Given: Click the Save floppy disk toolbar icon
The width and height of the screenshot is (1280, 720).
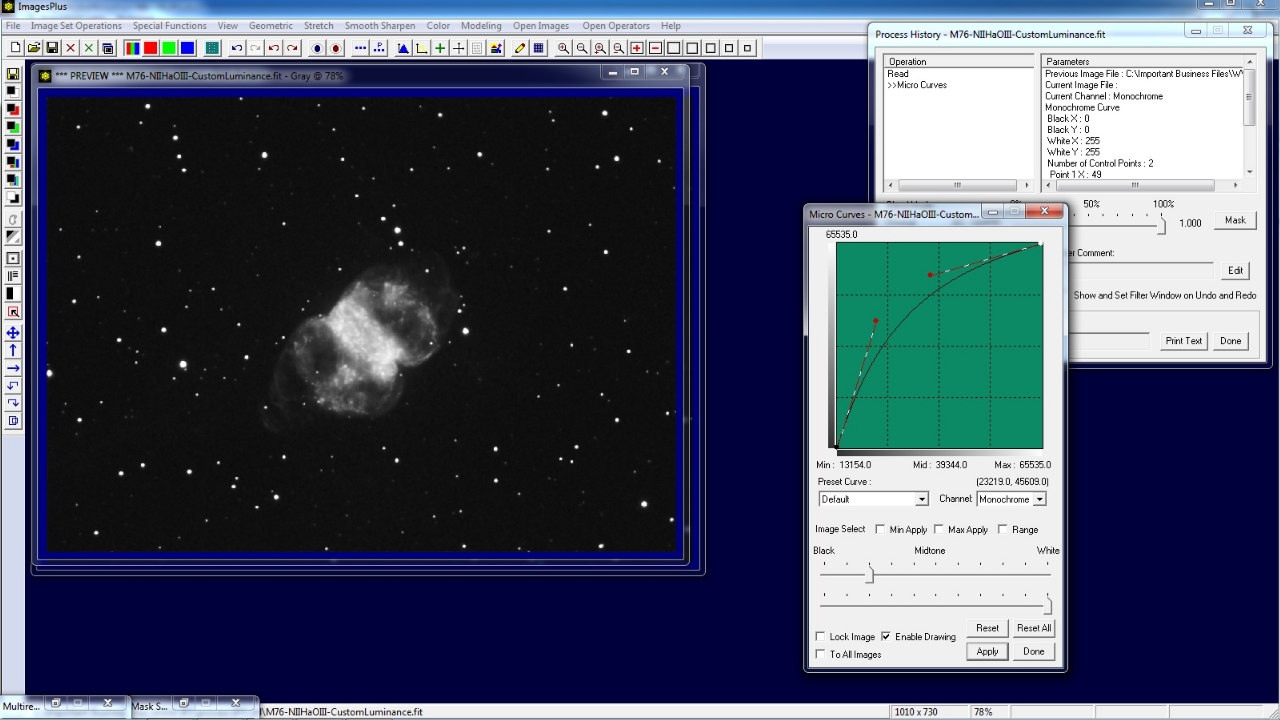Looking at the screenshot, I should click(x=52, y=48).
